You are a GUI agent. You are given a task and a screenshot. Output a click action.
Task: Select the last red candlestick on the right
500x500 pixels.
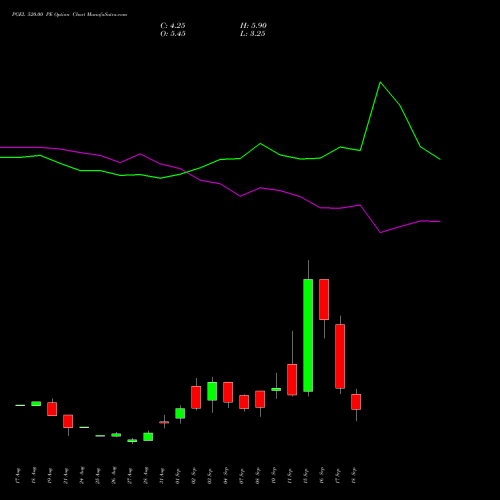(356, 402)
